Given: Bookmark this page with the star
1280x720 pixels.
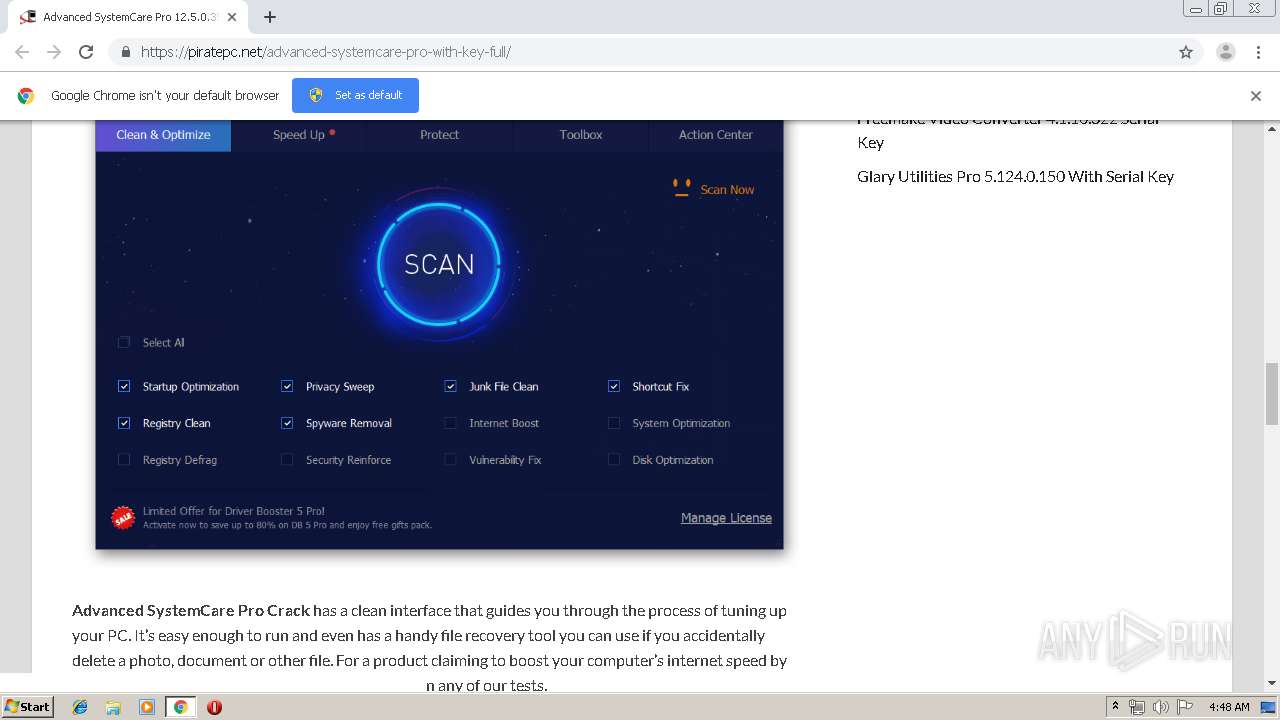Looking at the screenshot, I should coord(1186,52).
